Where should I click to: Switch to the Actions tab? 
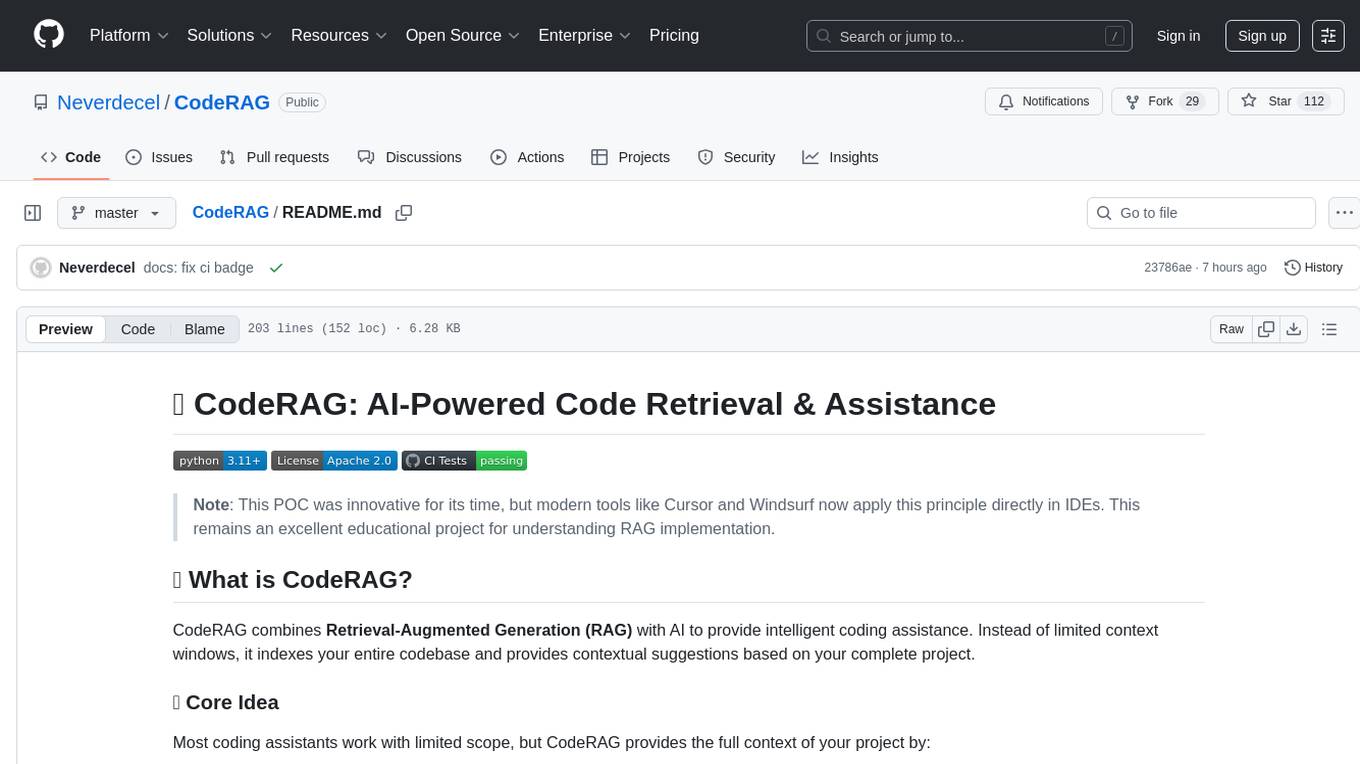(x=527, y=157)
